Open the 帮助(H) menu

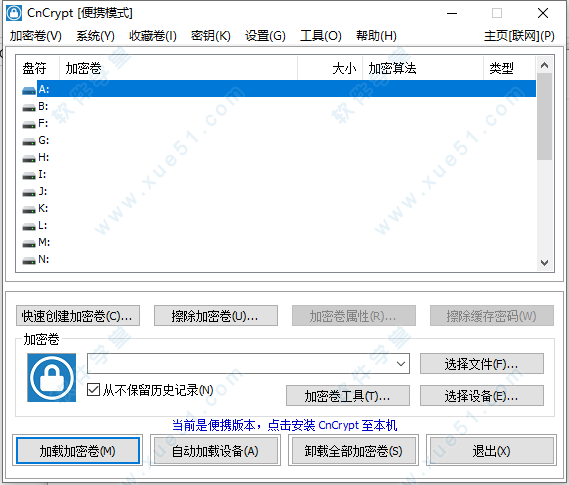[376, 36]
